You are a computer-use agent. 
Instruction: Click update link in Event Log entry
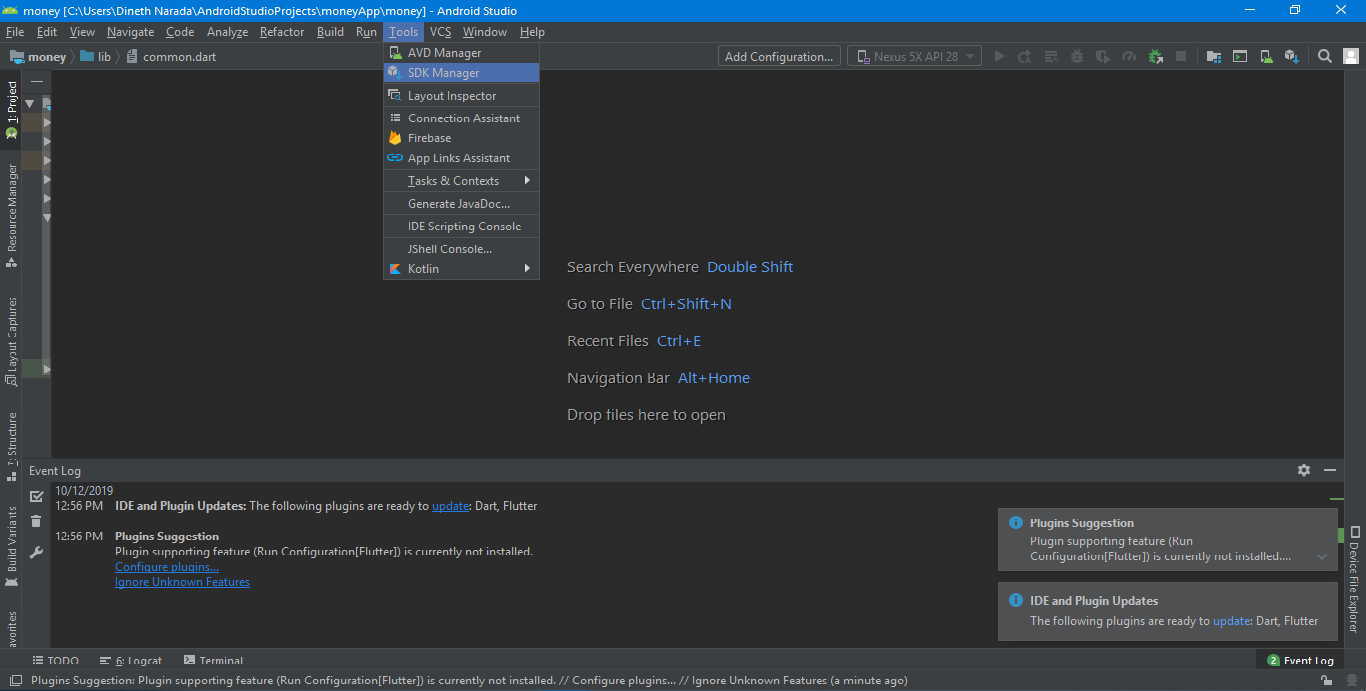click(450, 506)
